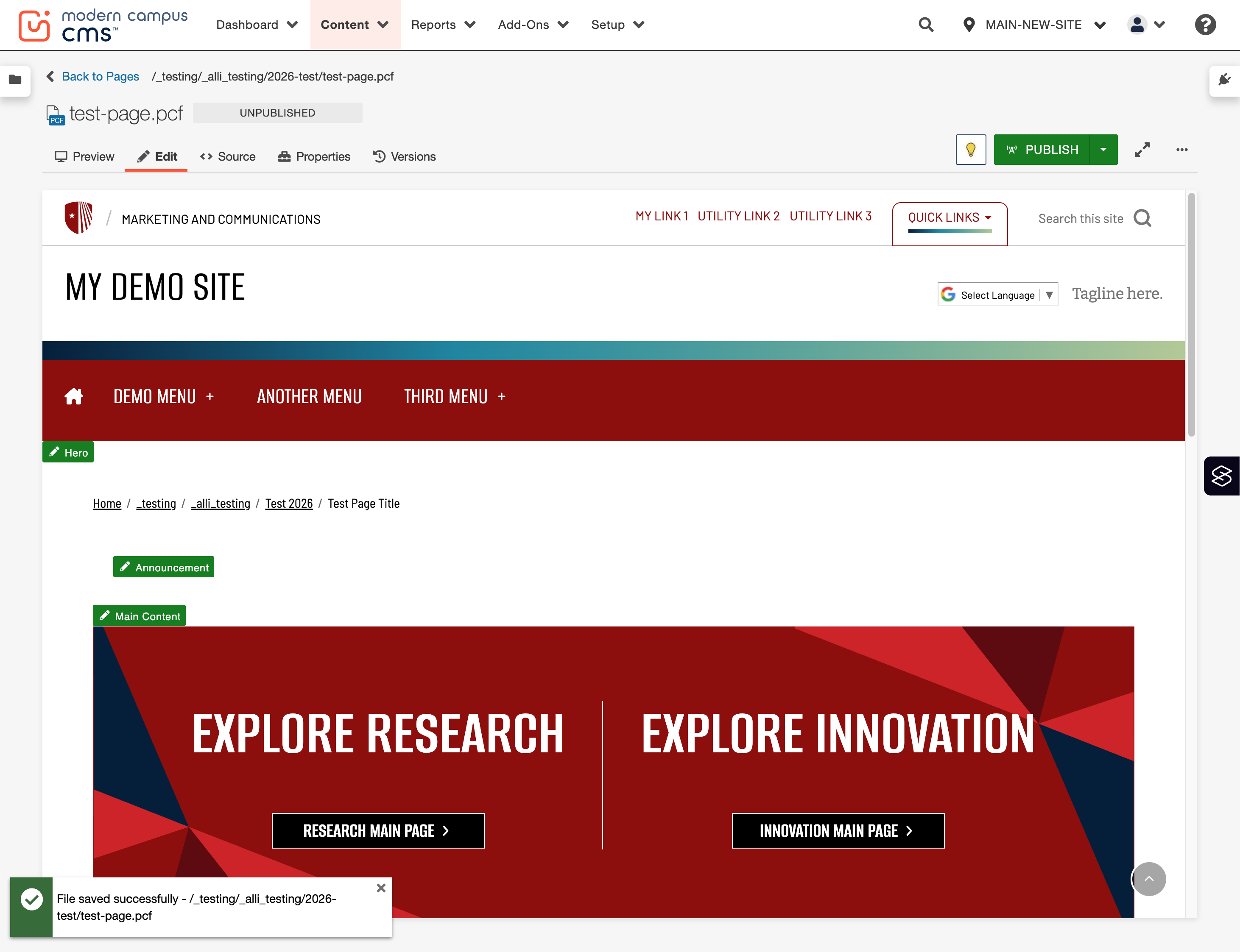This screenshot has height=952, width=1240.
Task: Open the help question mark icon
Action: click(x=1205, y=24)
